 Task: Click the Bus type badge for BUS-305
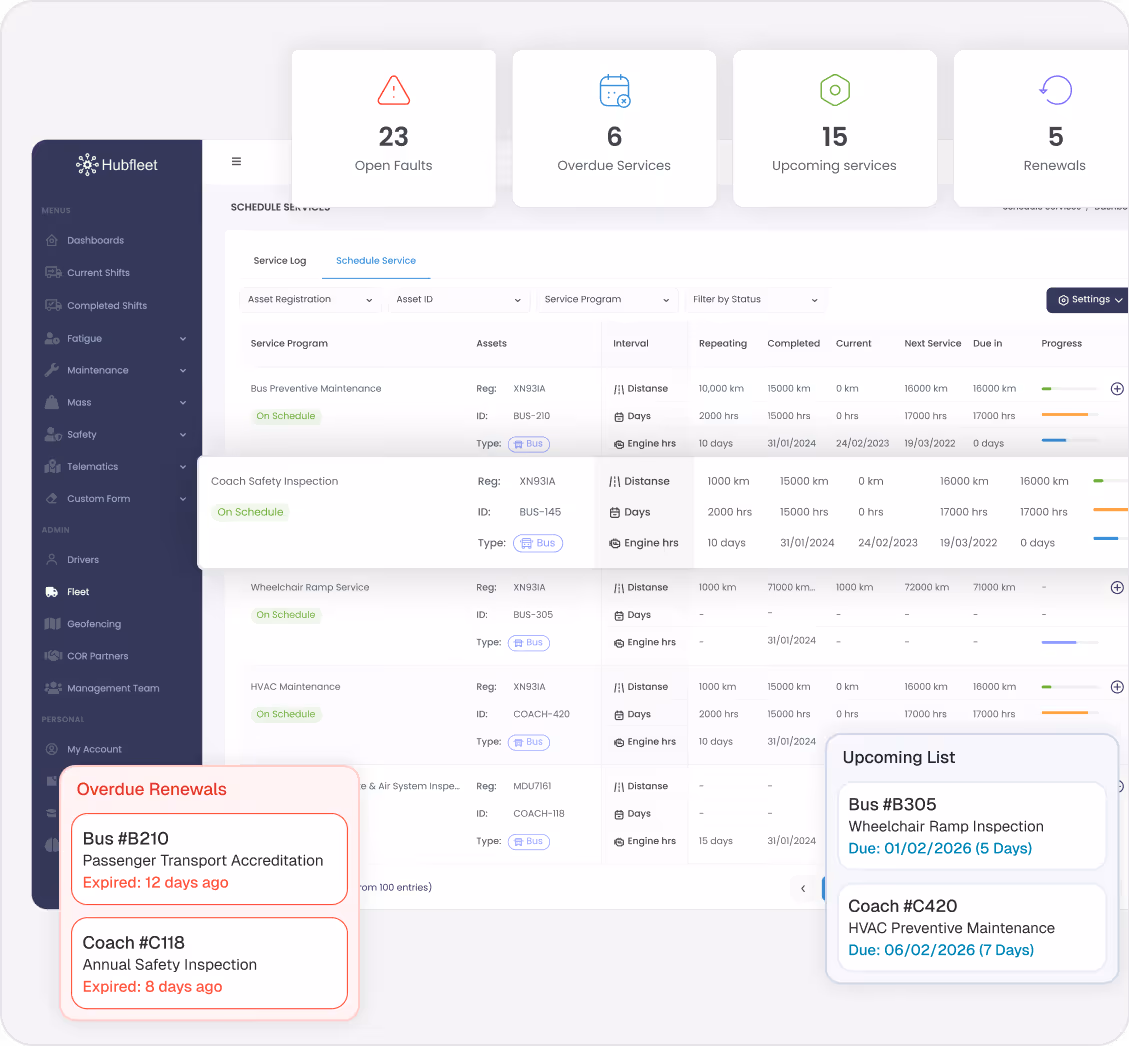528,642
